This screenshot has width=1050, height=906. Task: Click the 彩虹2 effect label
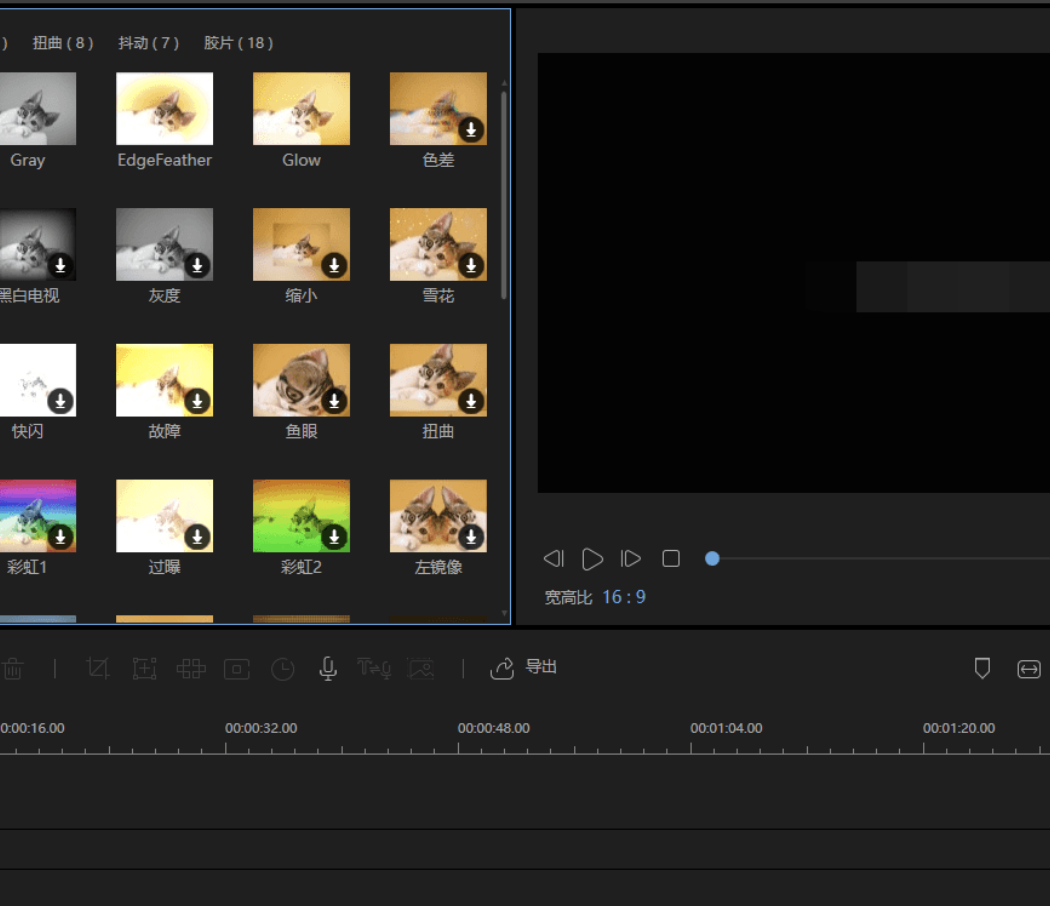[x=301, y=567]
